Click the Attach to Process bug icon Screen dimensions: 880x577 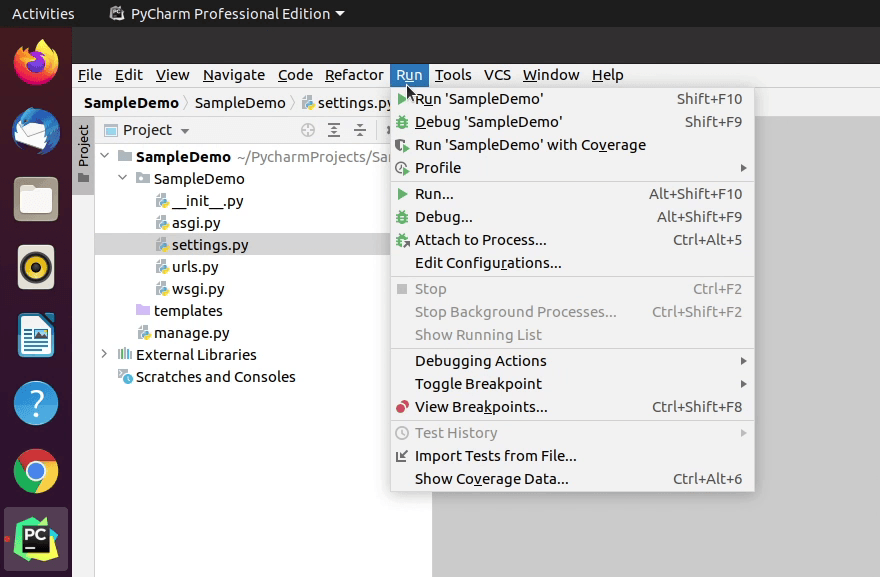[402, 240]
